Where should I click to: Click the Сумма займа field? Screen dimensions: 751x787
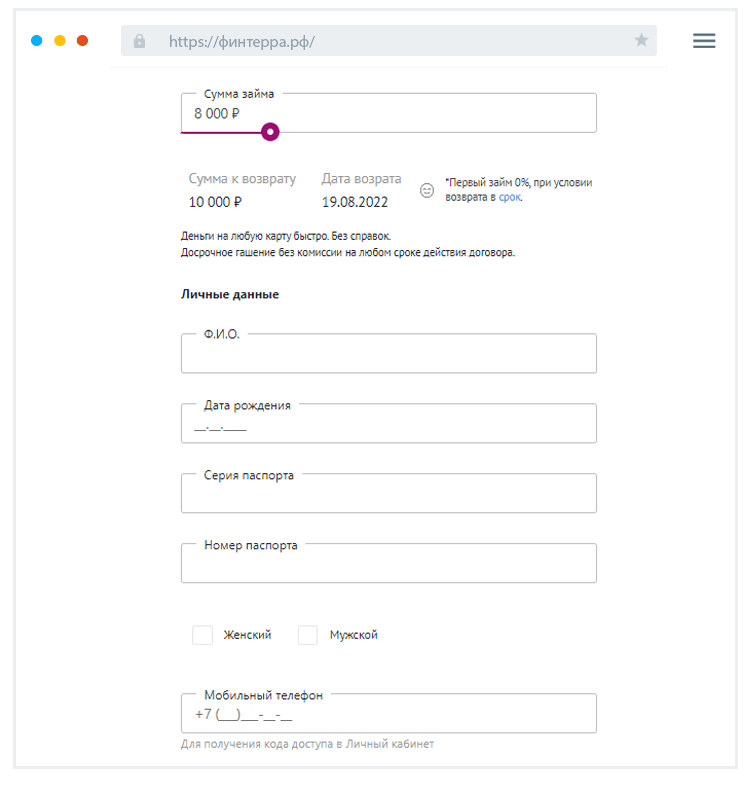388,114
